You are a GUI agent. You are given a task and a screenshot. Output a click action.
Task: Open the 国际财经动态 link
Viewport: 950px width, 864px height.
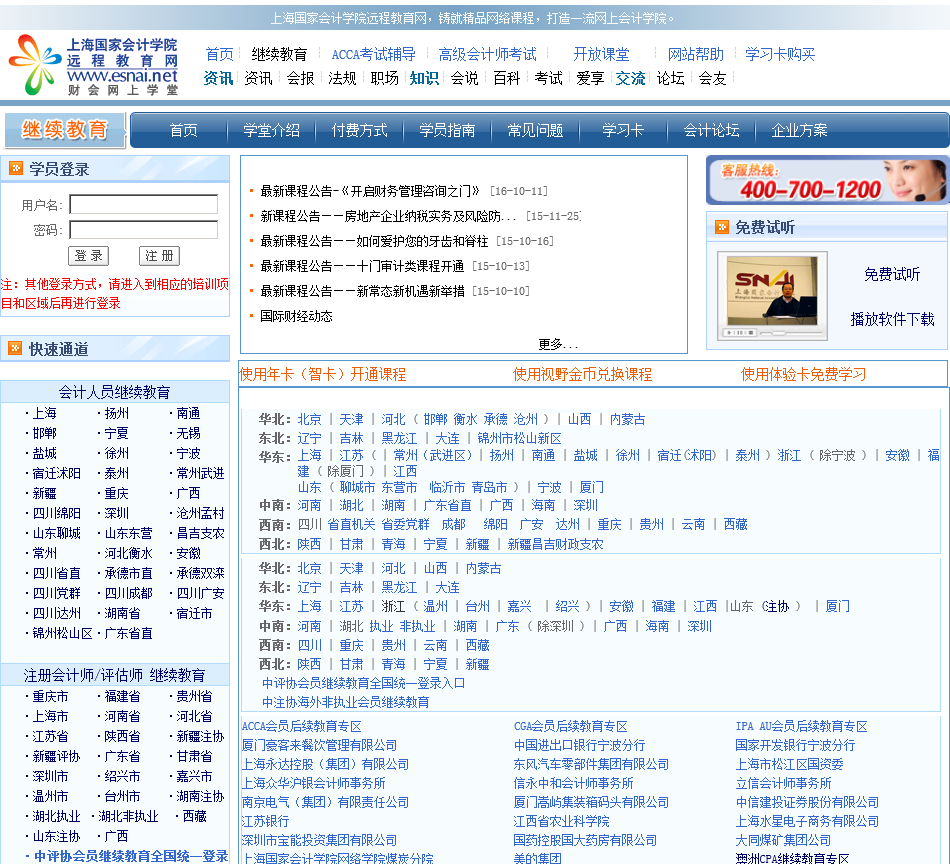pos(296,316)
